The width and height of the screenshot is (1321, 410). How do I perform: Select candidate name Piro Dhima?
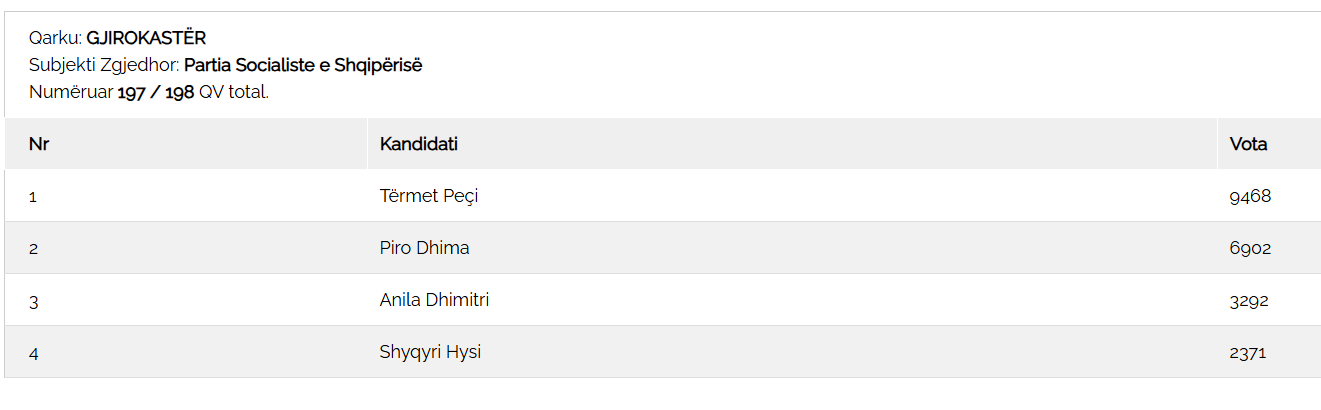[424, 248]
